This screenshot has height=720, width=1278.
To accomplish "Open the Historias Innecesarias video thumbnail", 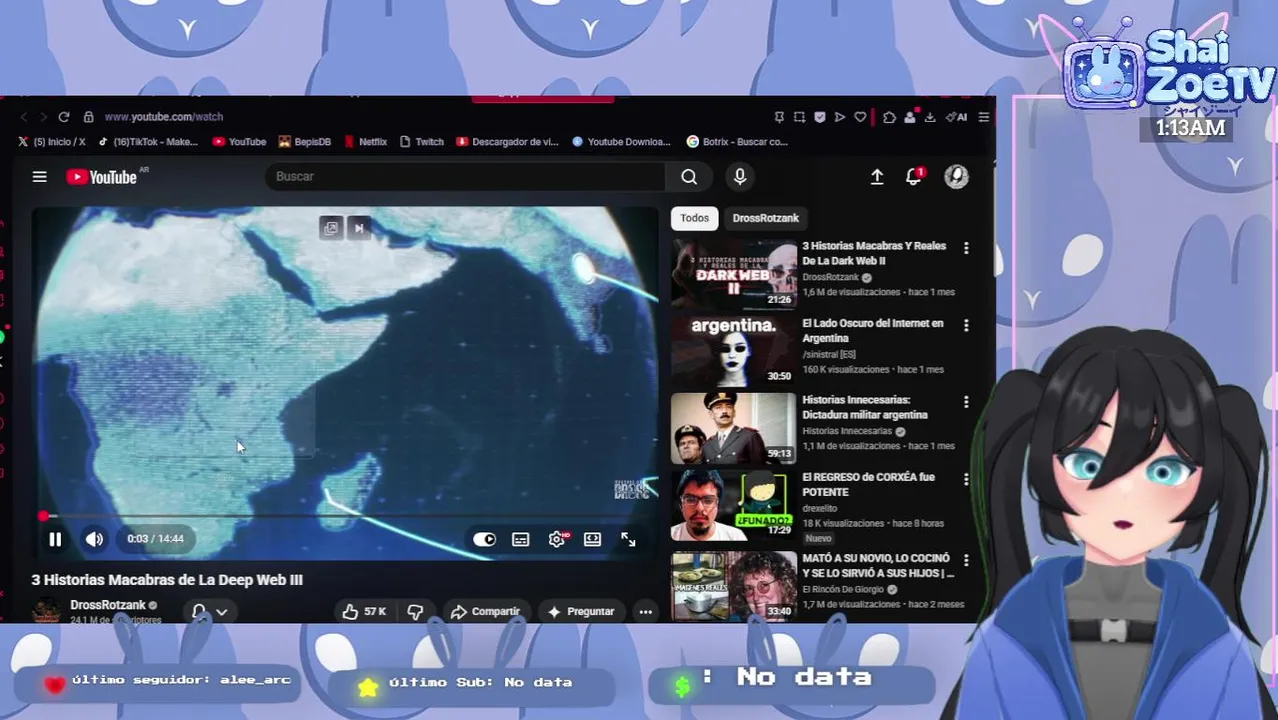I will coord(734,428).
